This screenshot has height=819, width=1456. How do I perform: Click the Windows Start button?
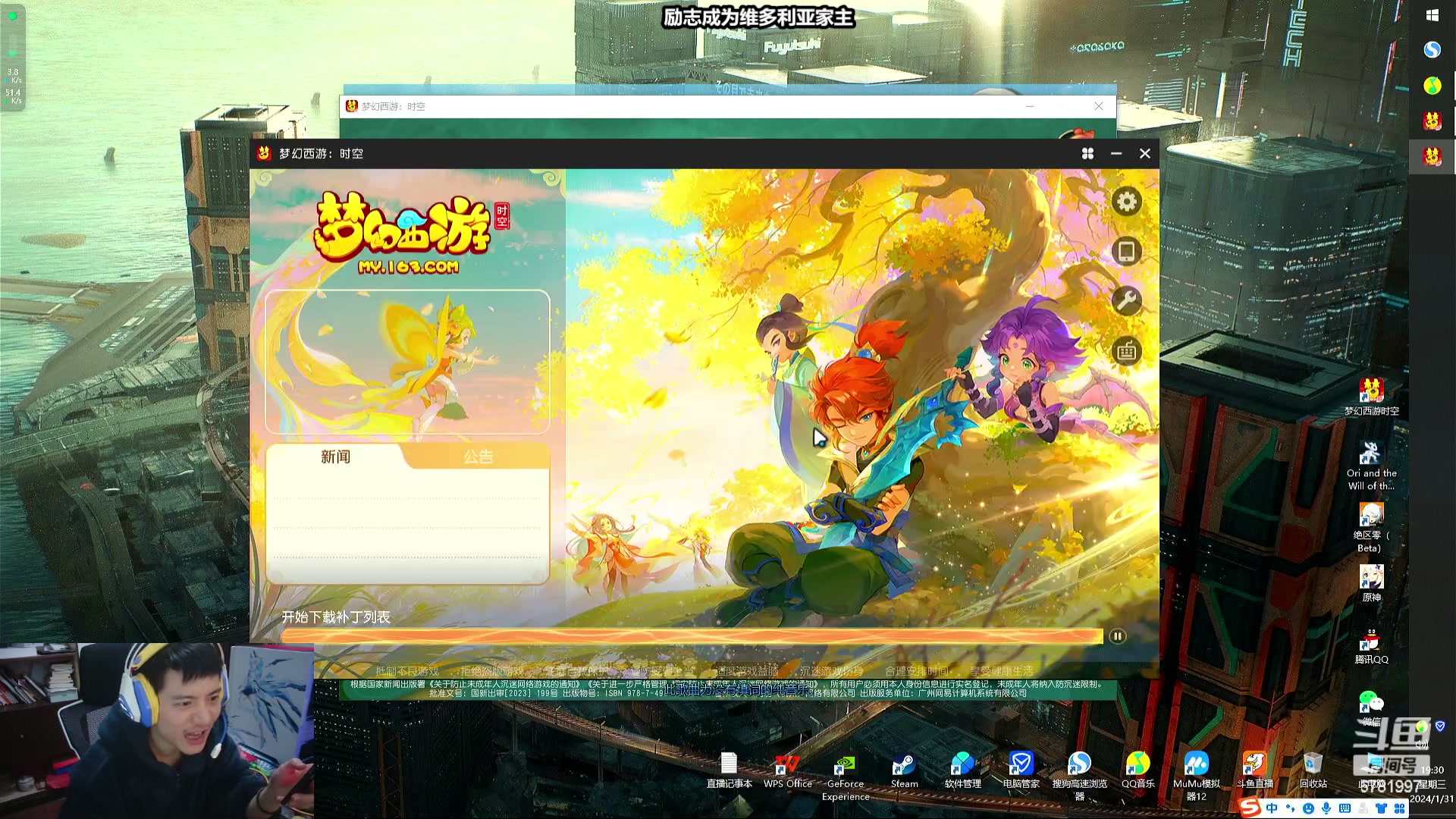1432,15
